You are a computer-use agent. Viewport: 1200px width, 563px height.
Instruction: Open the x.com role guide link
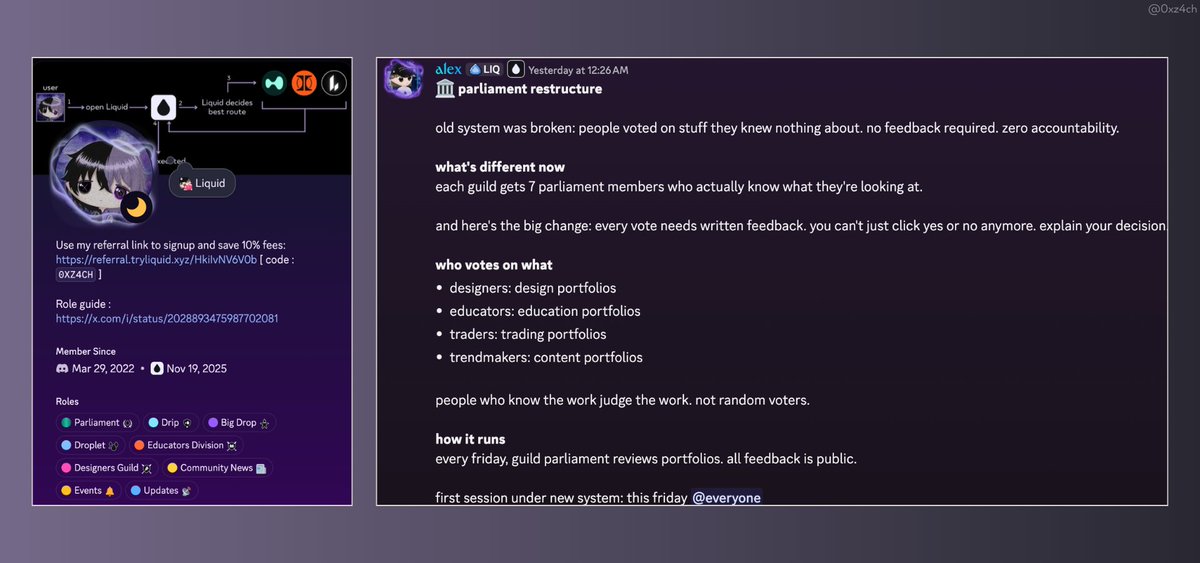pyautogui.click(x=167, y=318)
